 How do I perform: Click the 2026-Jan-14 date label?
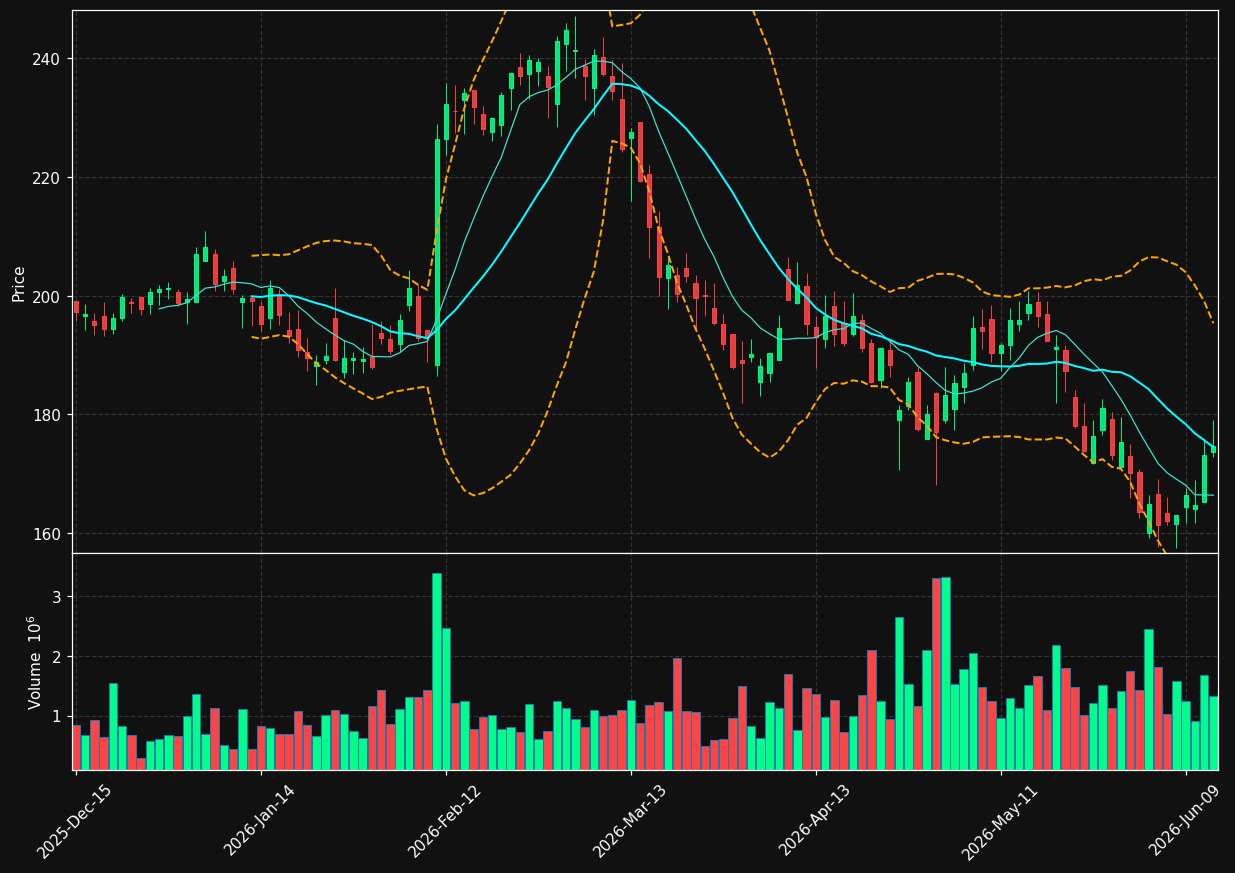click(x=260, y=820)
